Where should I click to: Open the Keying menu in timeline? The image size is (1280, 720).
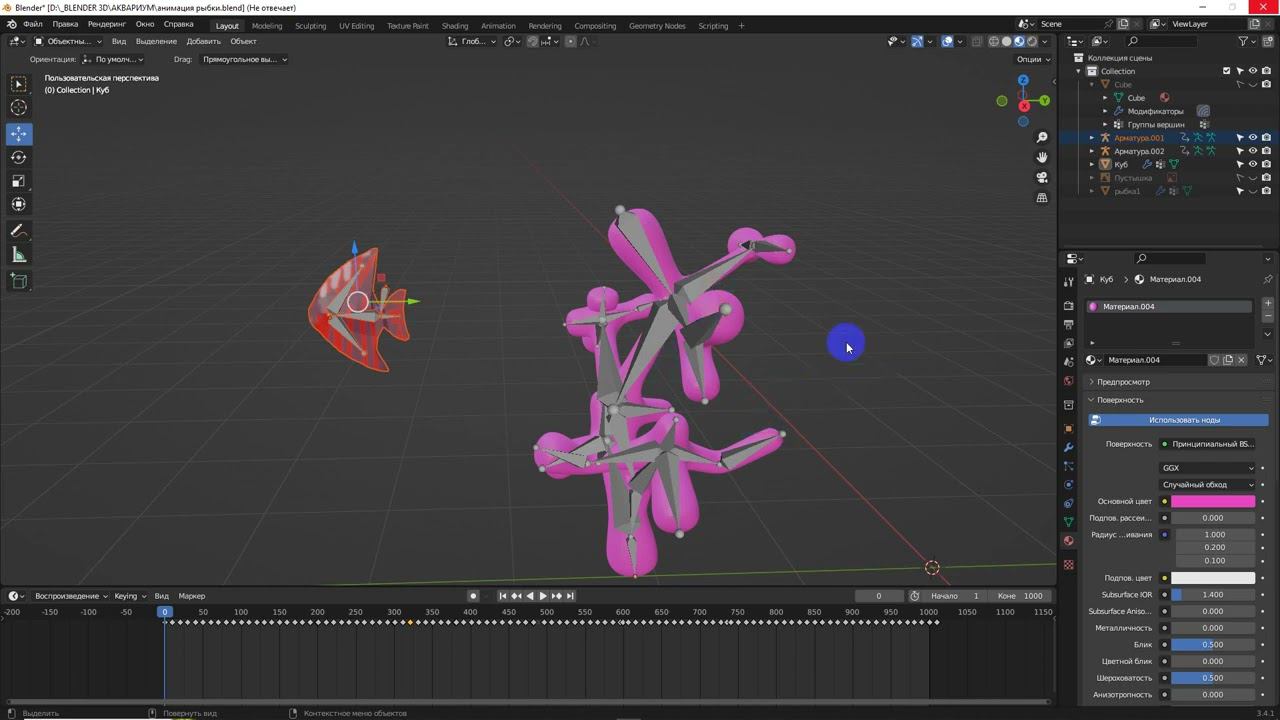(129, 596)
